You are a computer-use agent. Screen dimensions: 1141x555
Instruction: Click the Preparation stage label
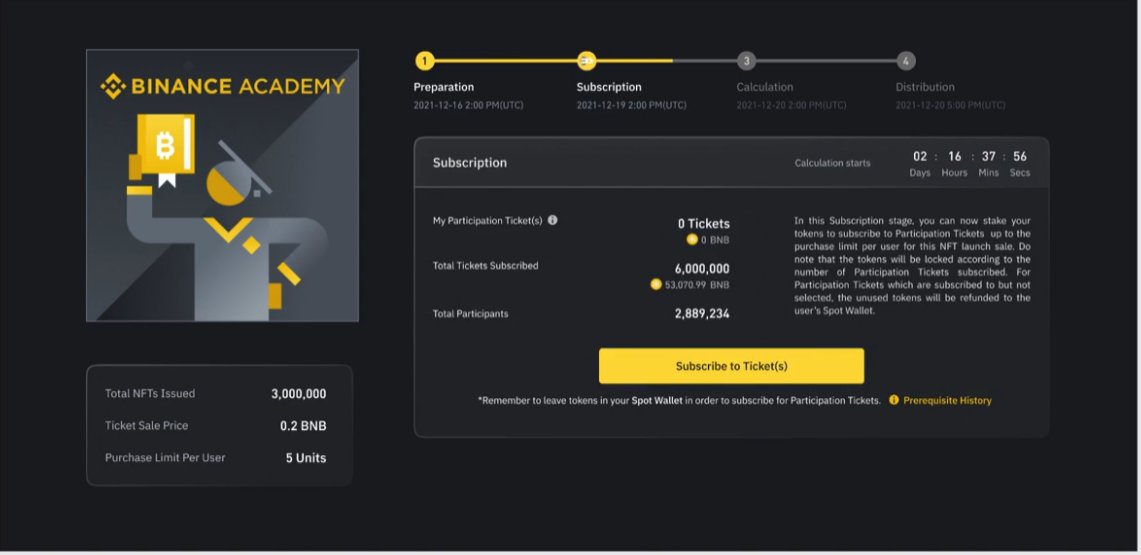click(x=443, y=87)
